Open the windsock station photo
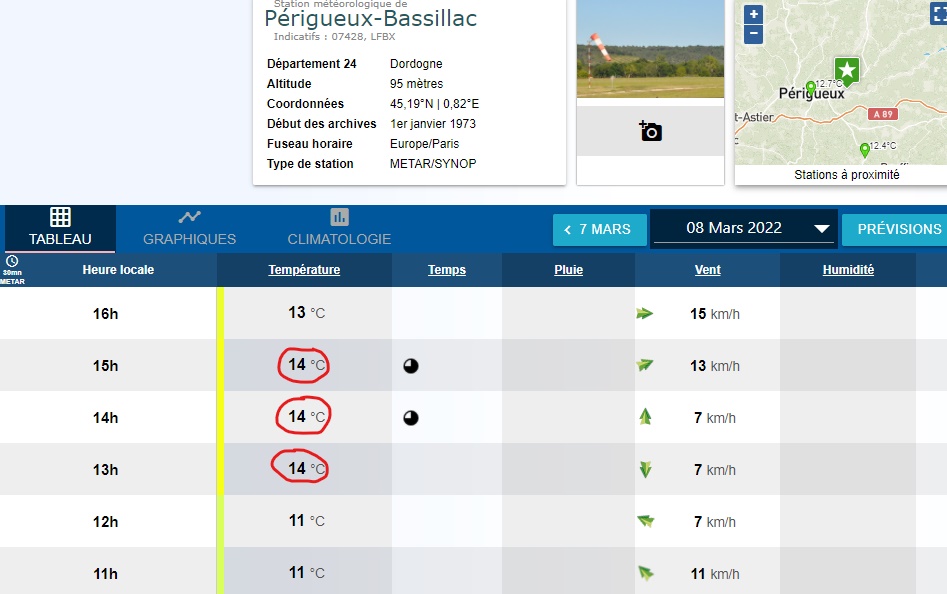The height and width of the screenshot is (594, 947). [x=650, y=49]
